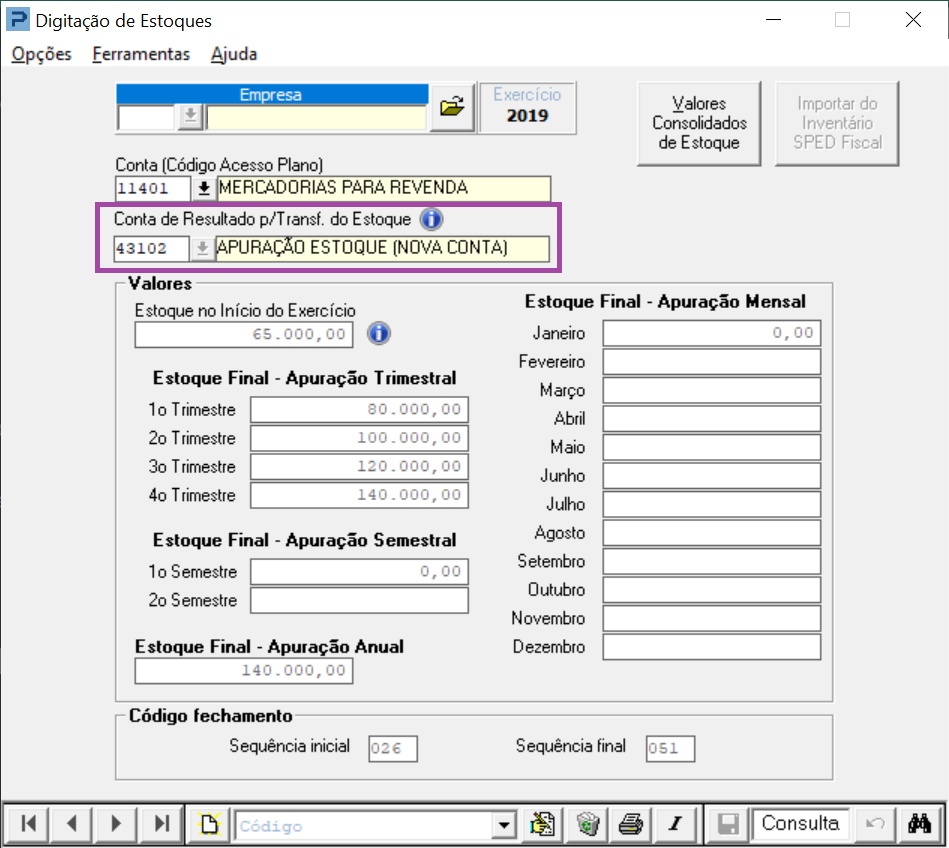Image resolution: width=949 pixels, height=848 pixels.
Task: Click the 1o Trimestre value field
Action: 360,410
